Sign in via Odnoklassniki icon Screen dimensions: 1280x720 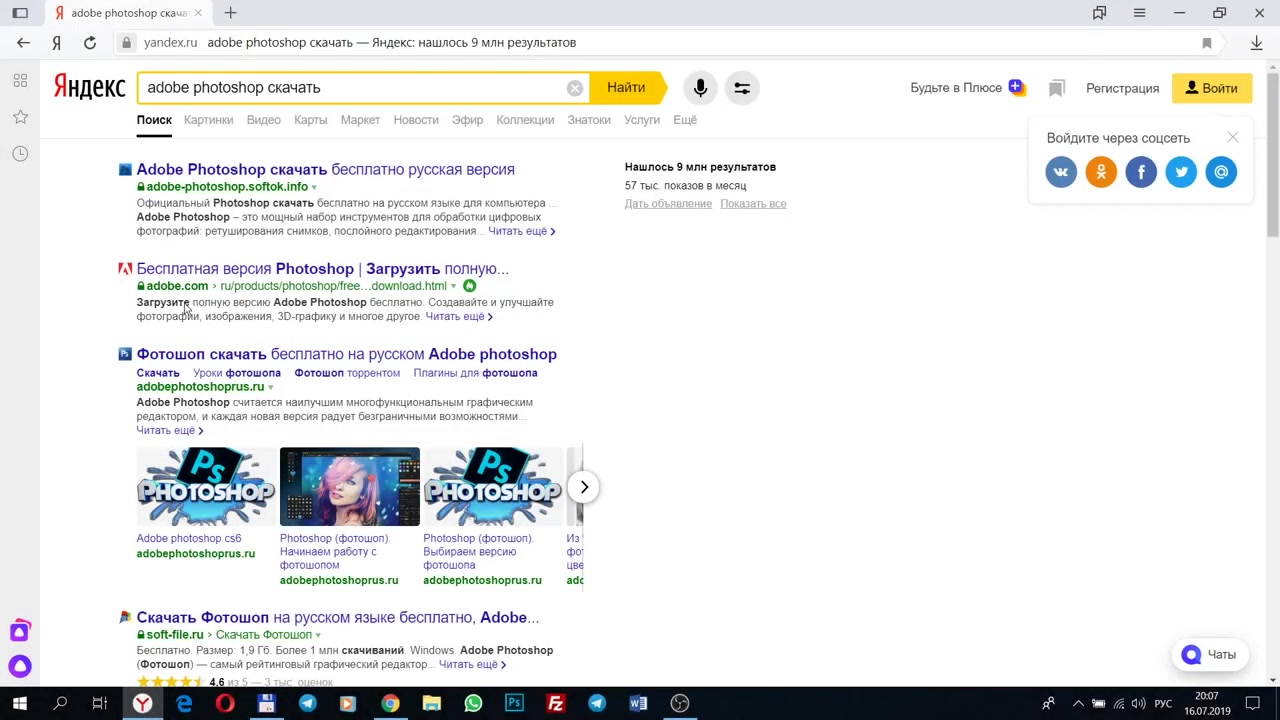(1101, 172)
